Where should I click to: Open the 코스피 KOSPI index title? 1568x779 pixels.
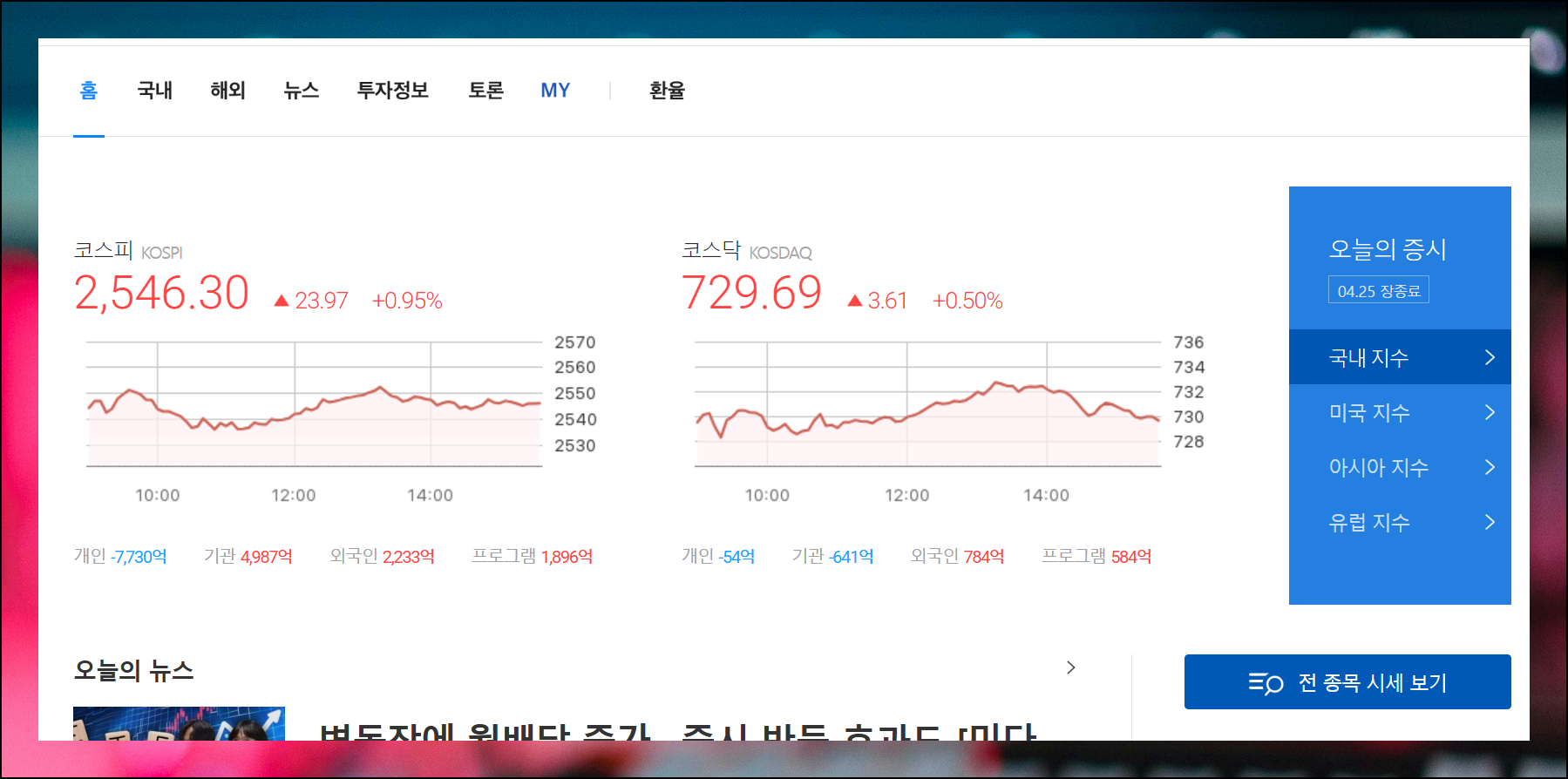pyautogui.click(x=128, y=251)
